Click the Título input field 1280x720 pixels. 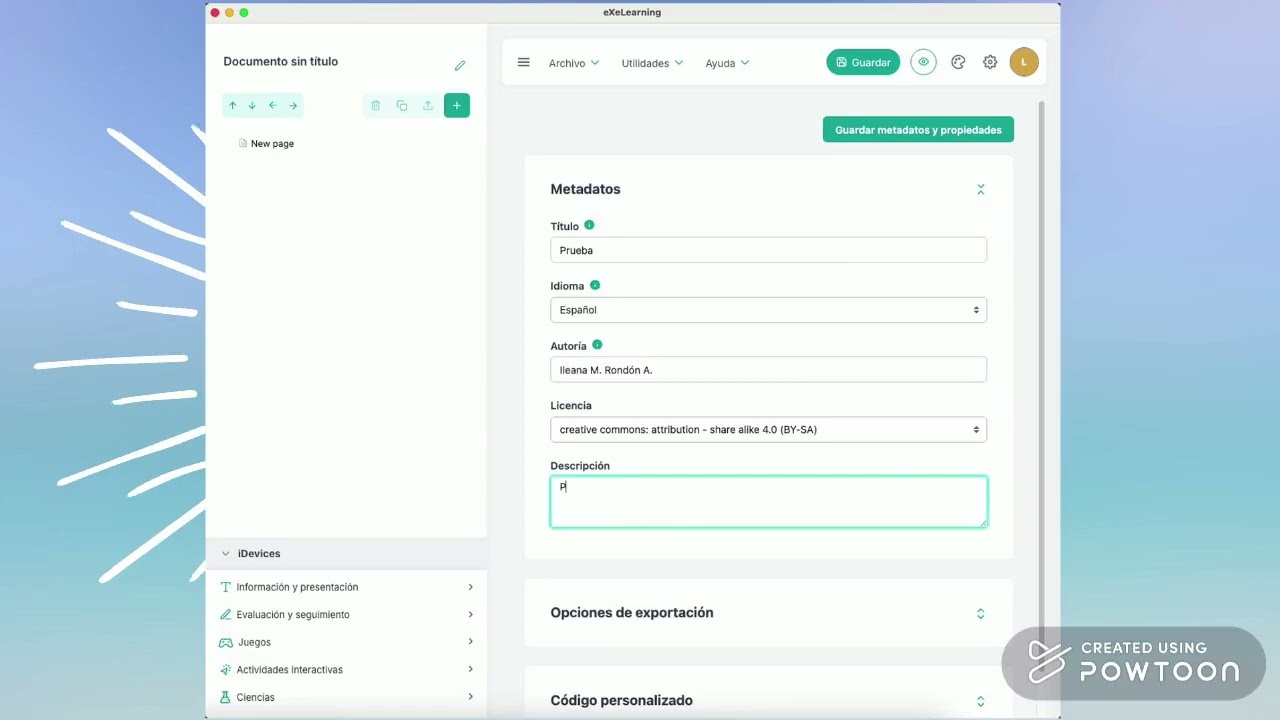click(768, 250)
